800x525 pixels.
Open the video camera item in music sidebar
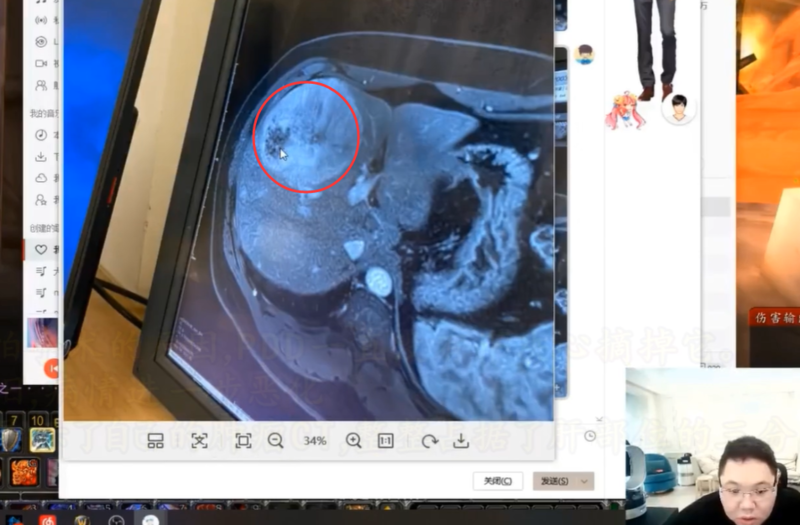pos(41,63)
